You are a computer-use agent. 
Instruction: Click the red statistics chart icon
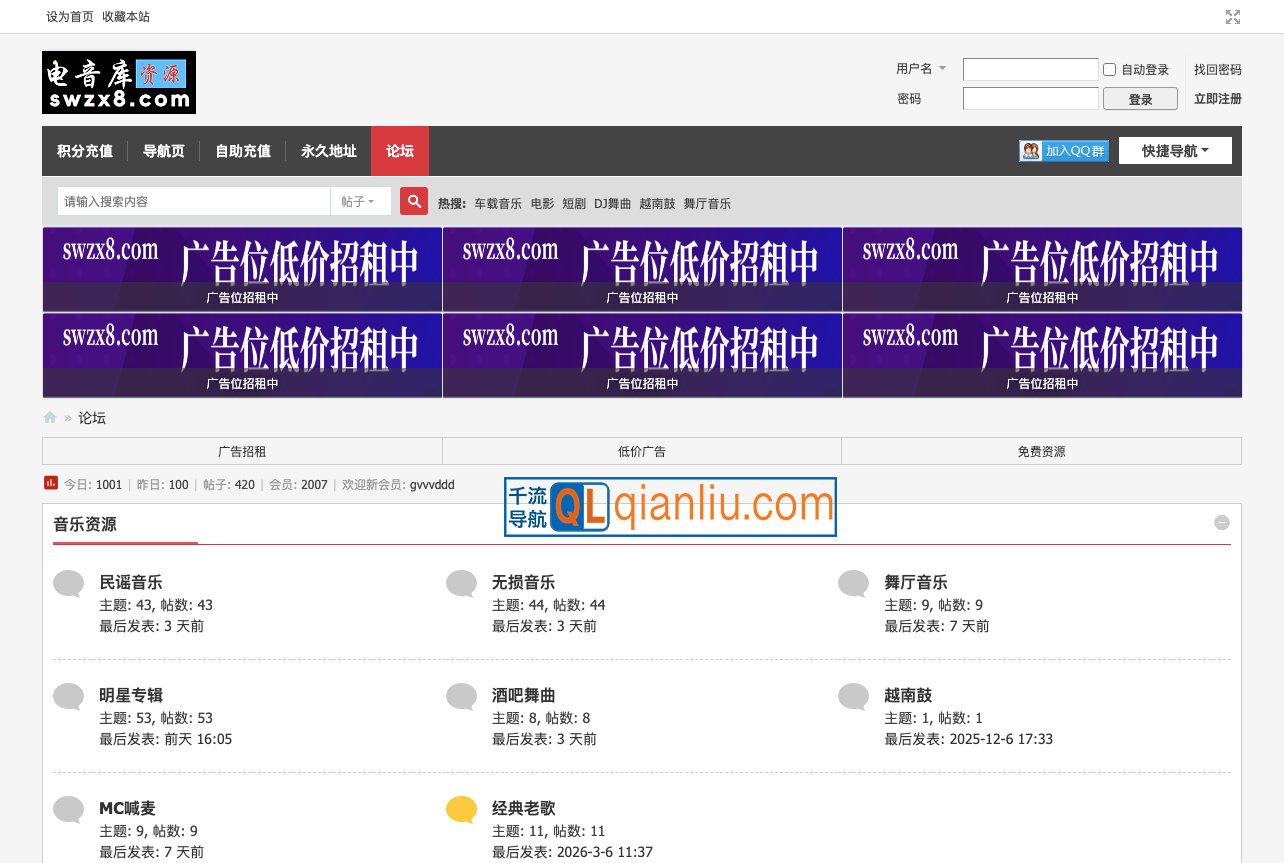tap(51, 483)
